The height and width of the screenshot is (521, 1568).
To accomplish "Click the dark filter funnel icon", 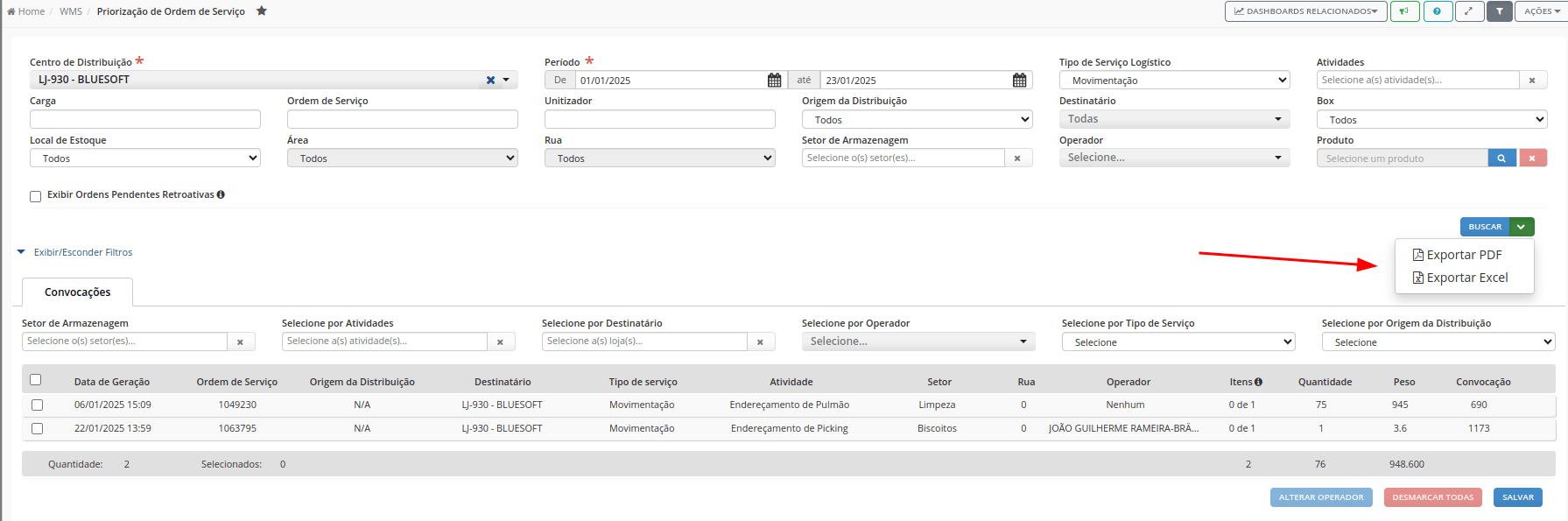I will (x=1500, y=11).
